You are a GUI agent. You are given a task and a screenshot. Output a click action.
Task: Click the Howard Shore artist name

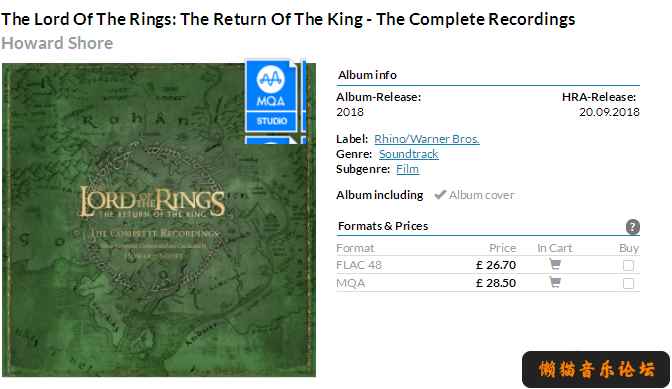click(57, 43)
